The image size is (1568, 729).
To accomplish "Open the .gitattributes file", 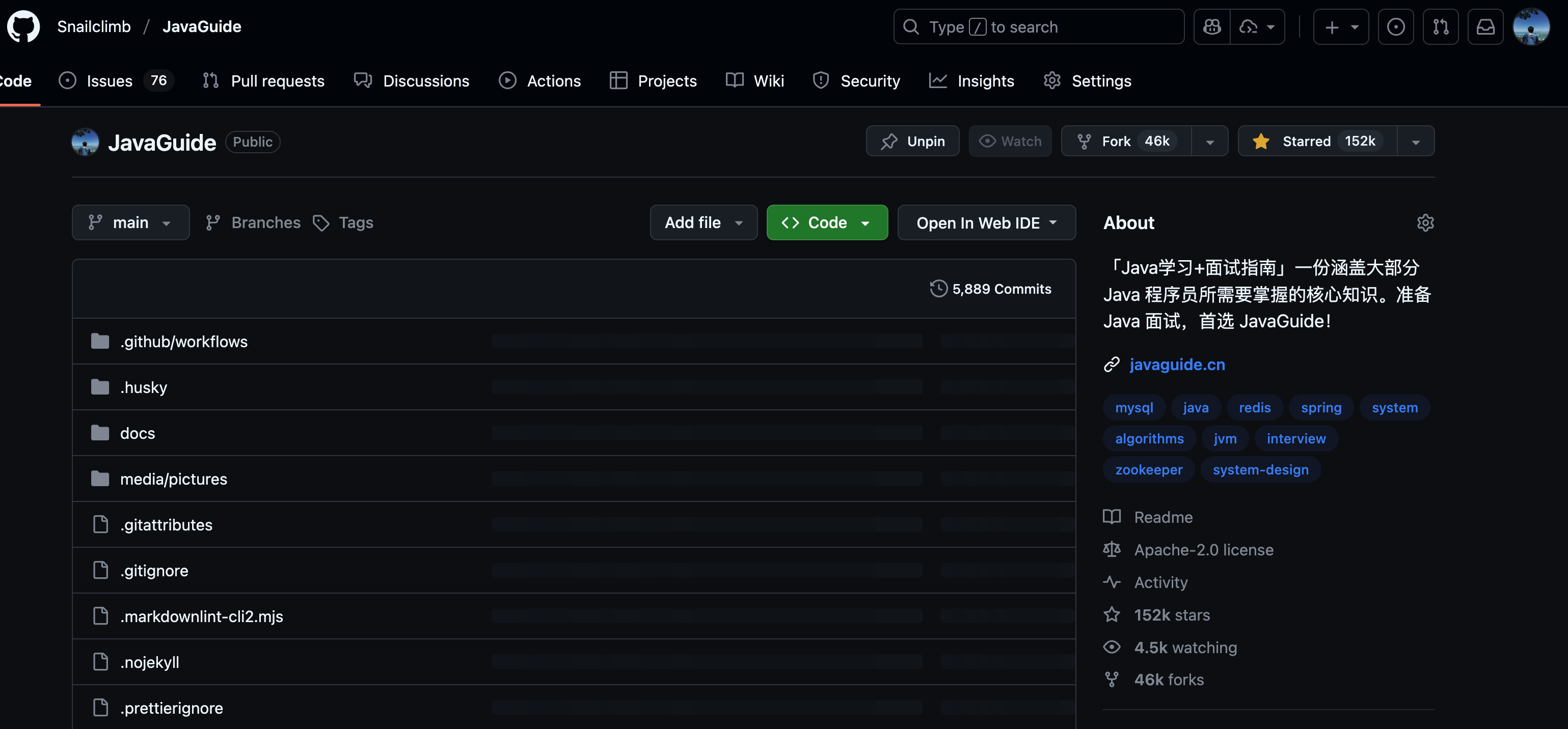I will point(166,524).
